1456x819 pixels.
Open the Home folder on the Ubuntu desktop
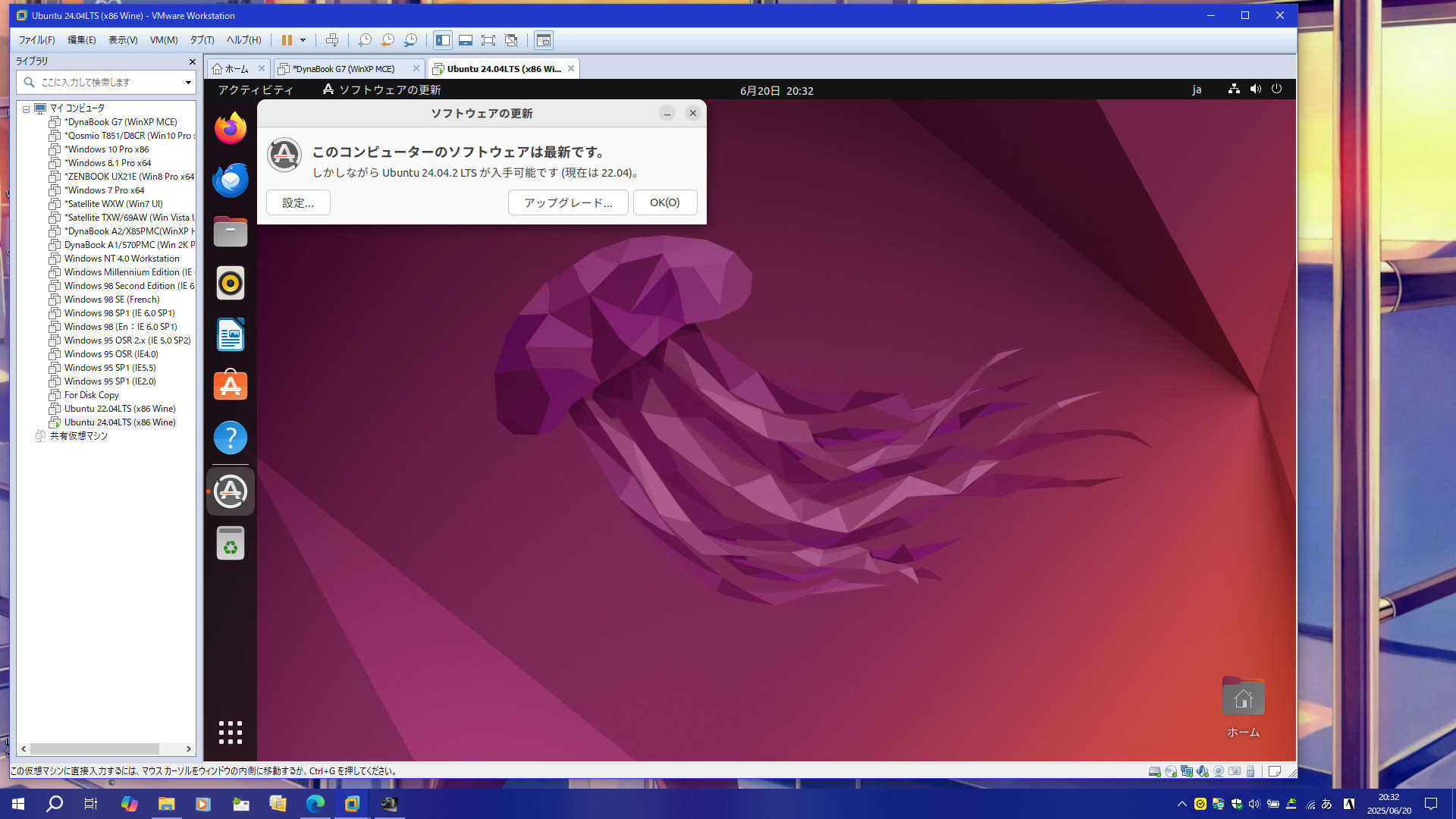1243,708
